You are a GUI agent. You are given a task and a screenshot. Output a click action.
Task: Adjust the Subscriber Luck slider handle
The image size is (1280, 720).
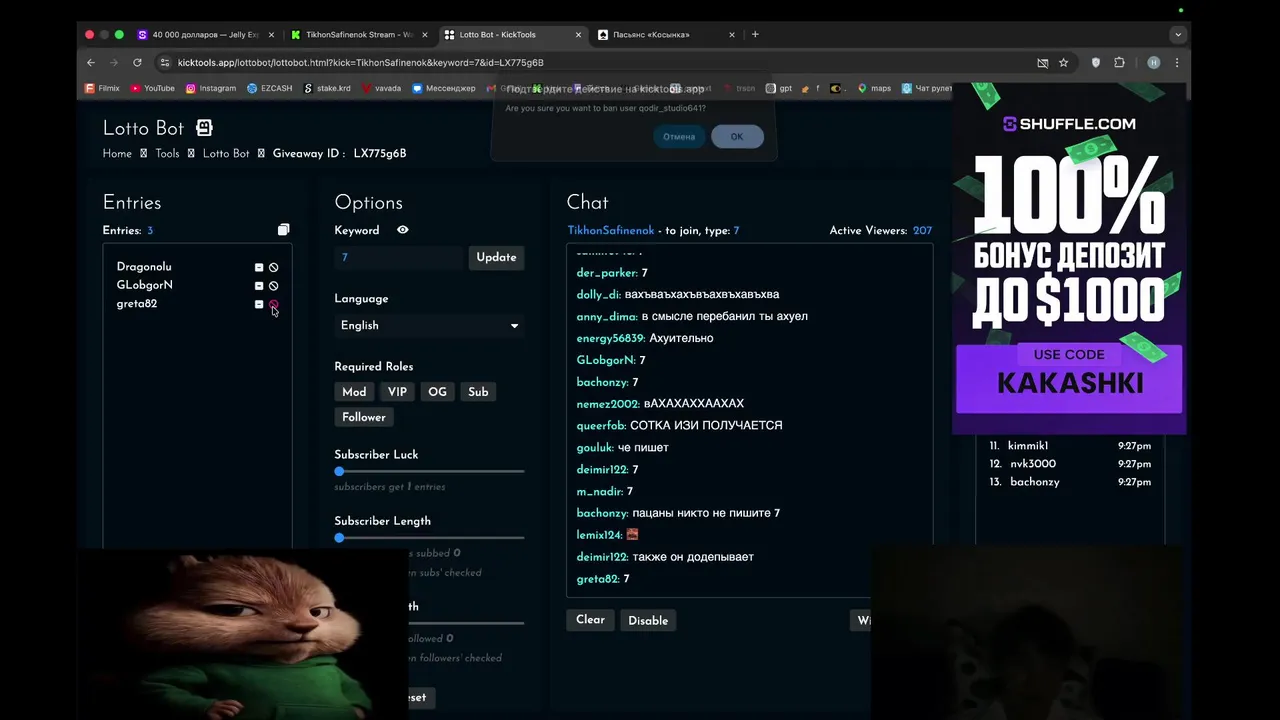pos(339,471)
